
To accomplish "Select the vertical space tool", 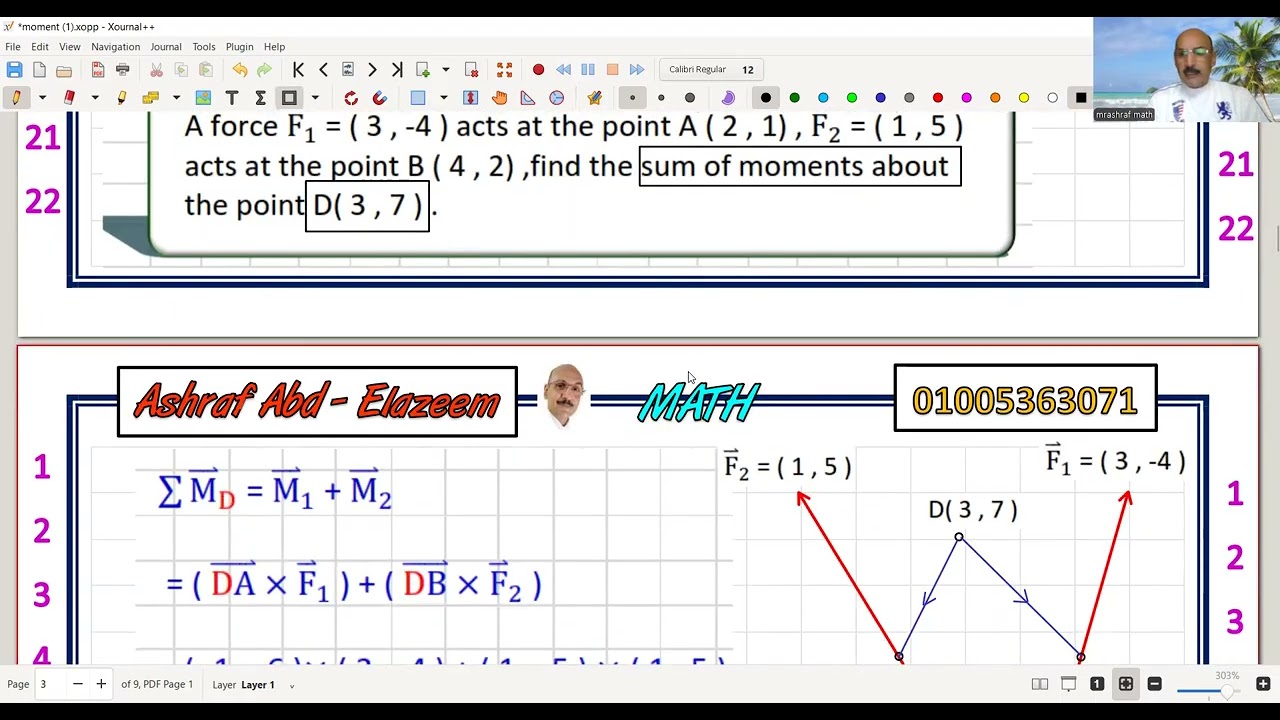I will (x=471, y=98).
